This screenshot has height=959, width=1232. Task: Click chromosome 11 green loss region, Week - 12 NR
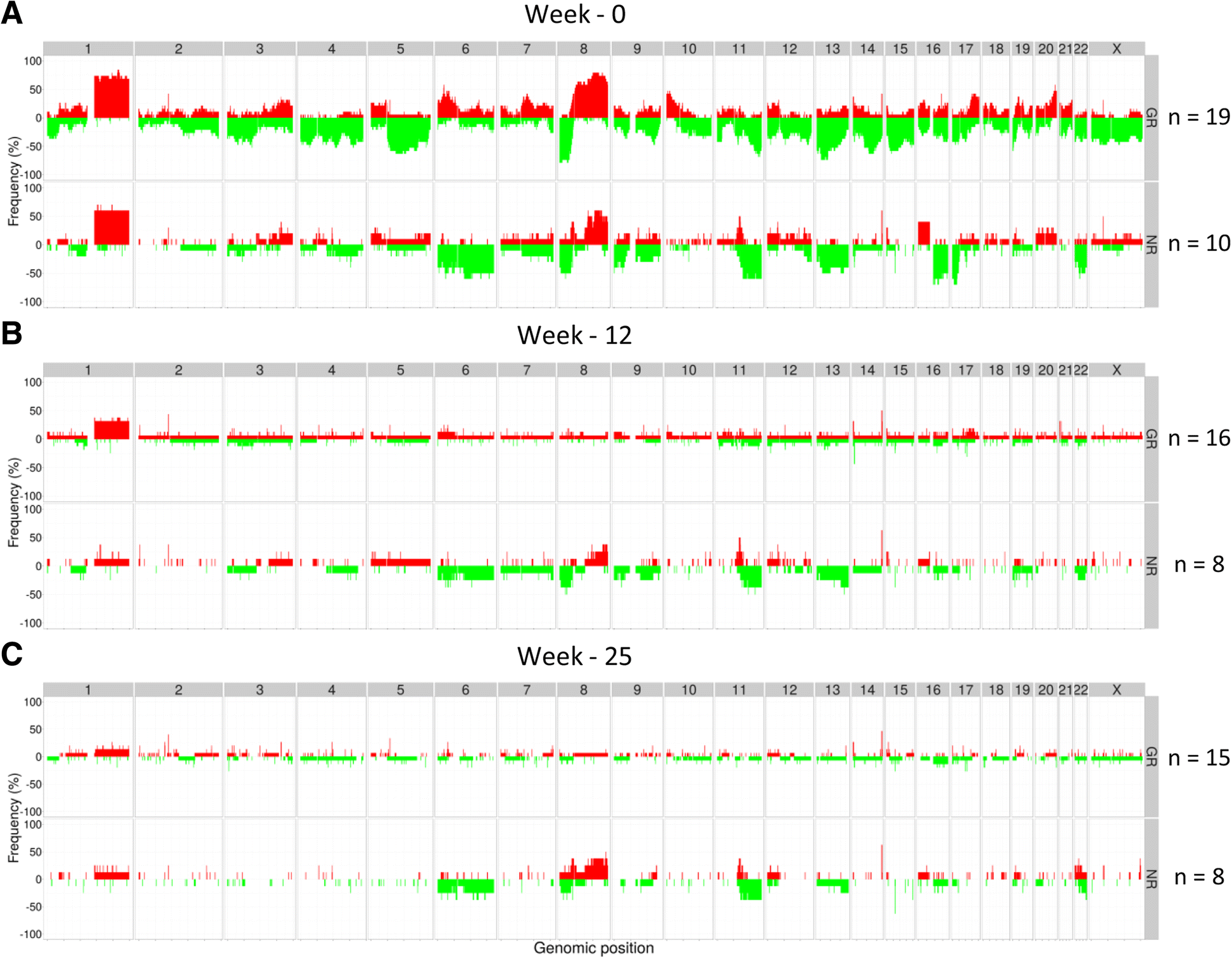[x=751, y=576]
